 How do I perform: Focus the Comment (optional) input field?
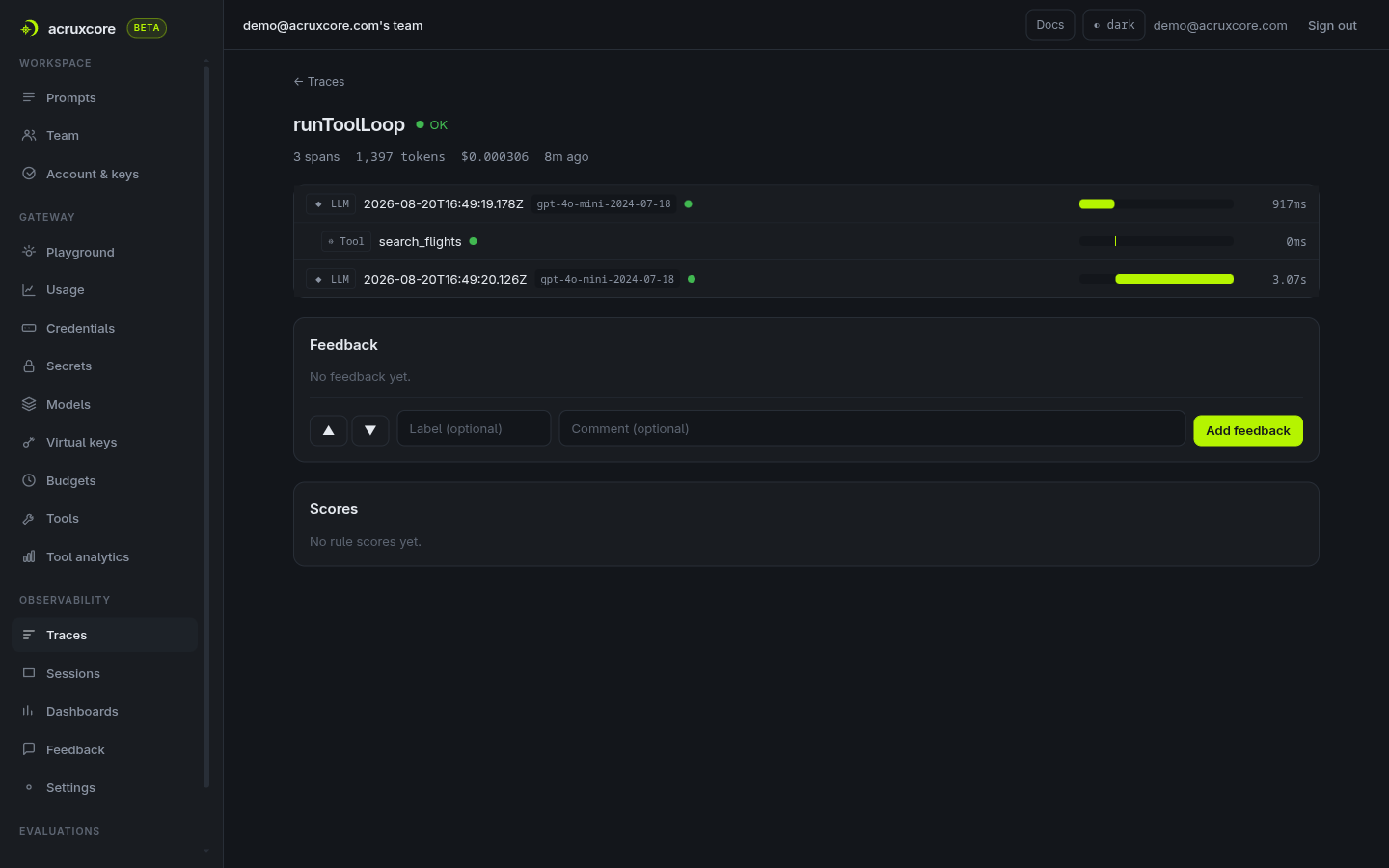tap(872, 428)
